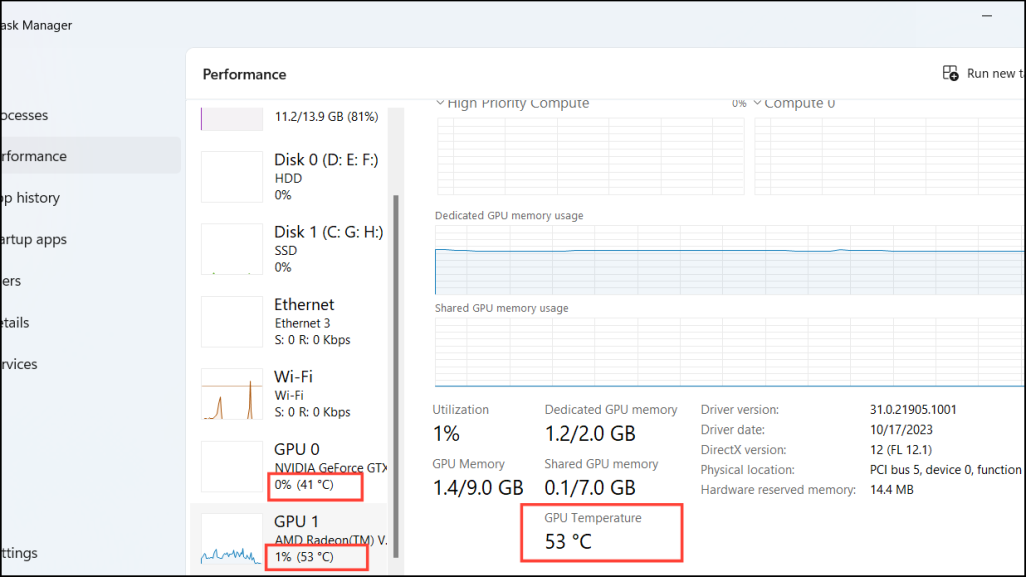1026x577 pixels.
Task: Select the Memory 11.2/13.9 GB graph thumbnail
Action: [x=231, y=119]
